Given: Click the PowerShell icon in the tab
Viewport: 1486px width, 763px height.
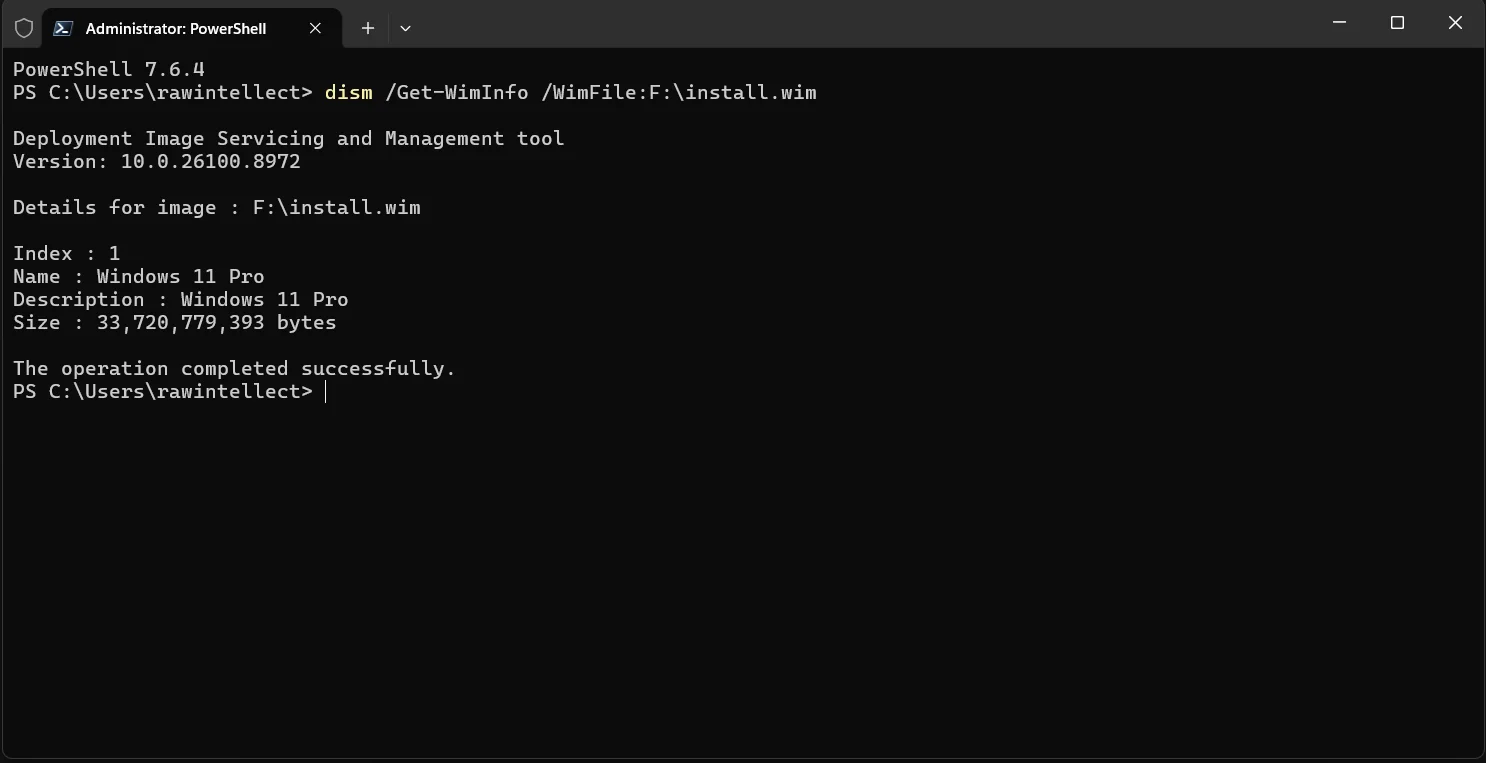Looking at the screenshot, I should tap(62, 28).
